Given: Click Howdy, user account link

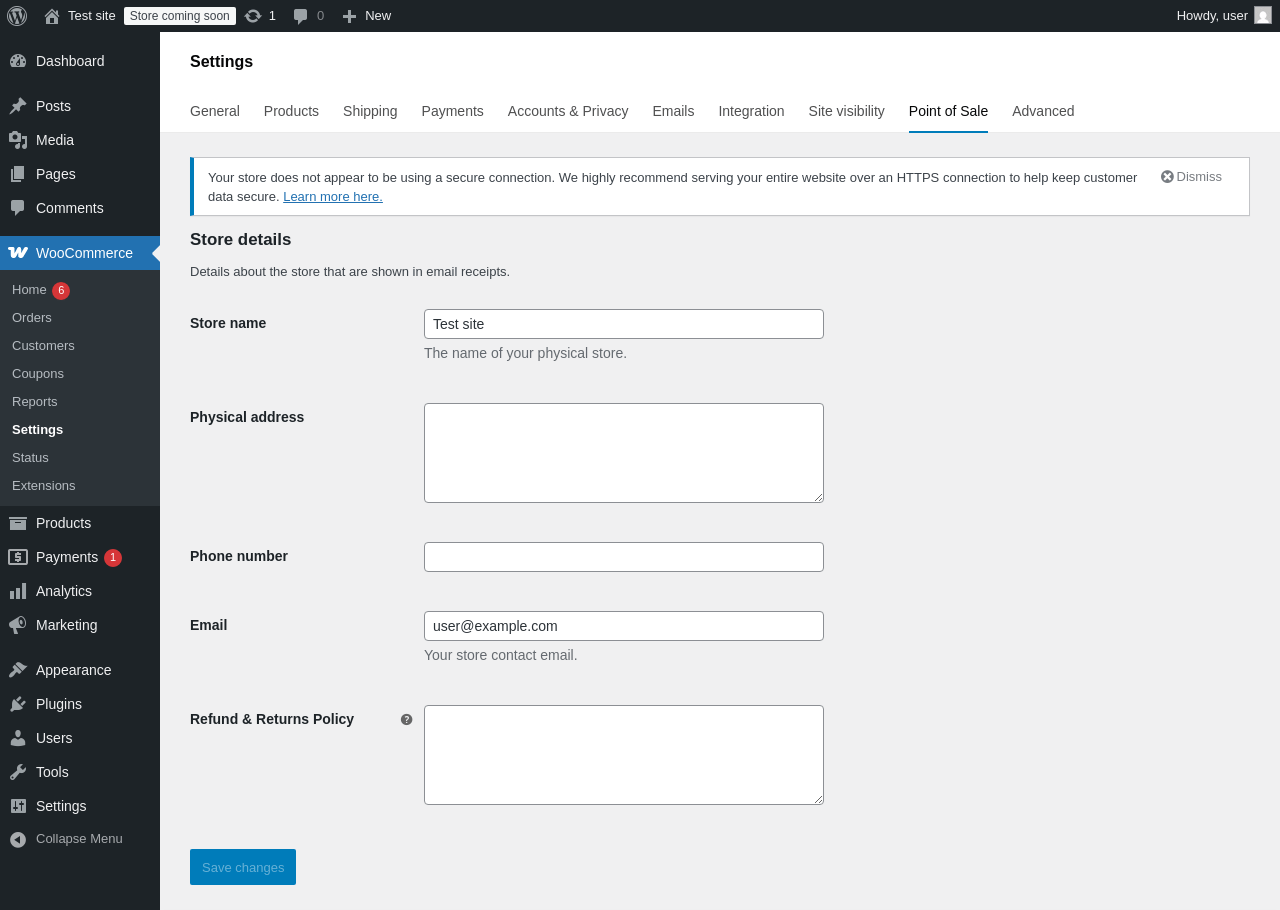Looking at the screenshot, I should point(1212,15).
